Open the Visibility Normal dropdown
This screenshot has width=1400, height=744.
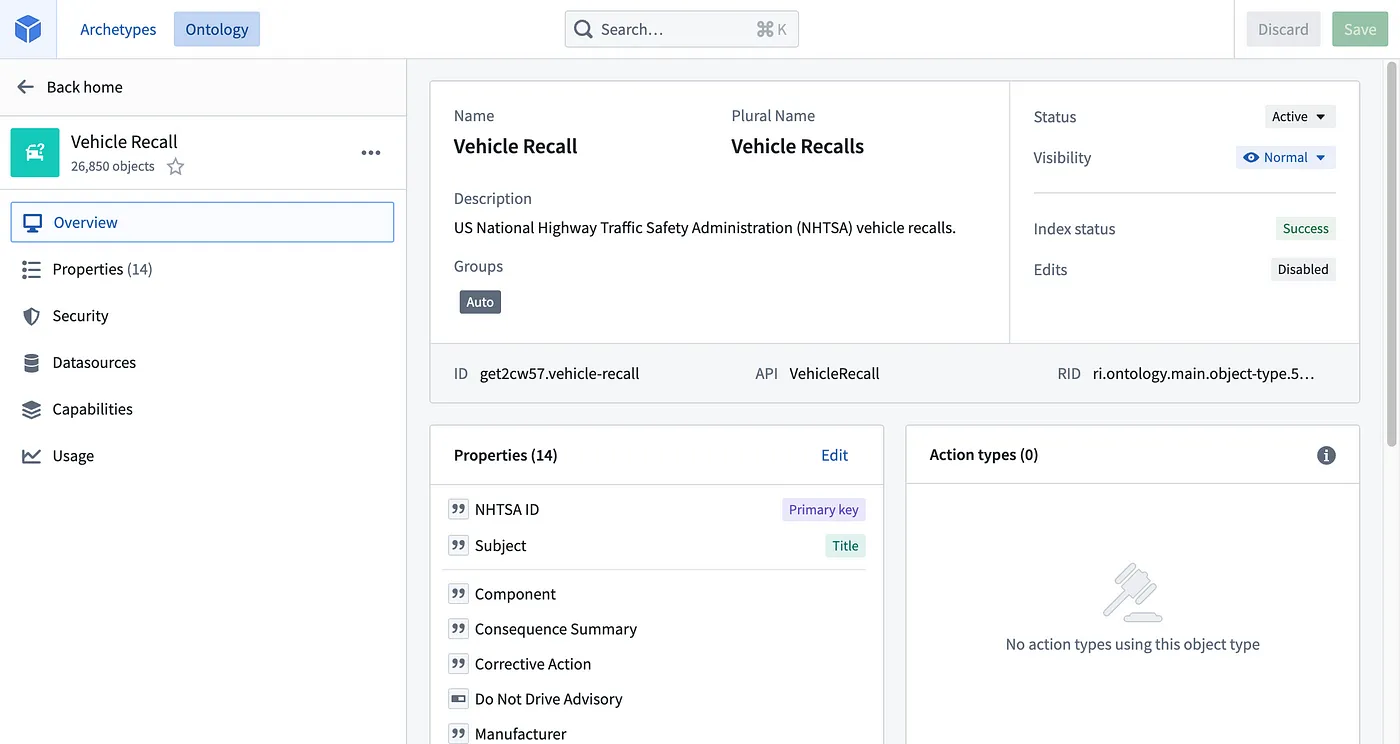point(1285,157)
